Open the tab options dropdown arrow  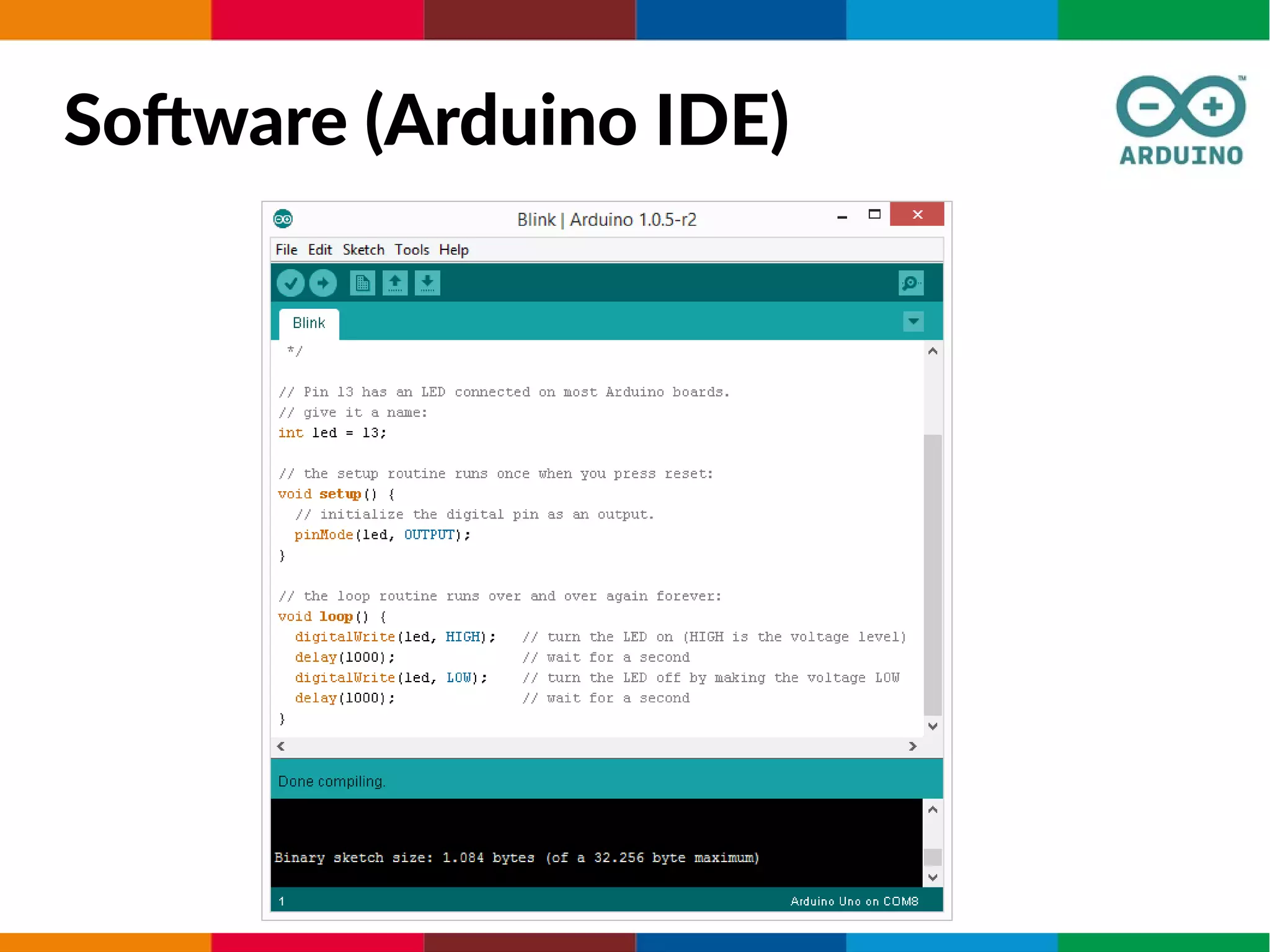(x=913, y=321)
